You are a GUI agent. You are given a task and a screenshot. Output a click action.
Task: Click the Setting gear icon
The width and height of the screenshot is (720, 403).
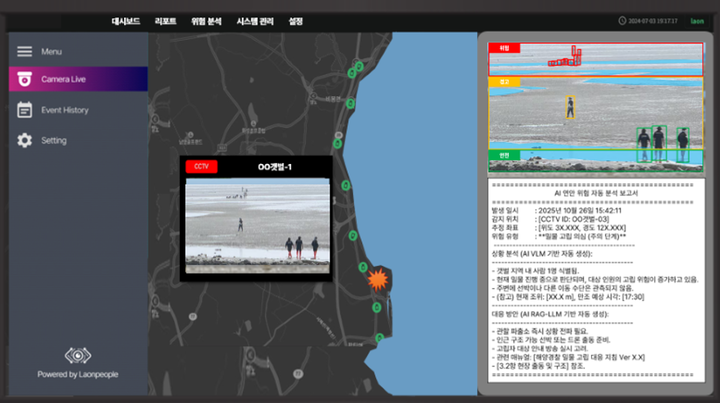pos(24,140)
